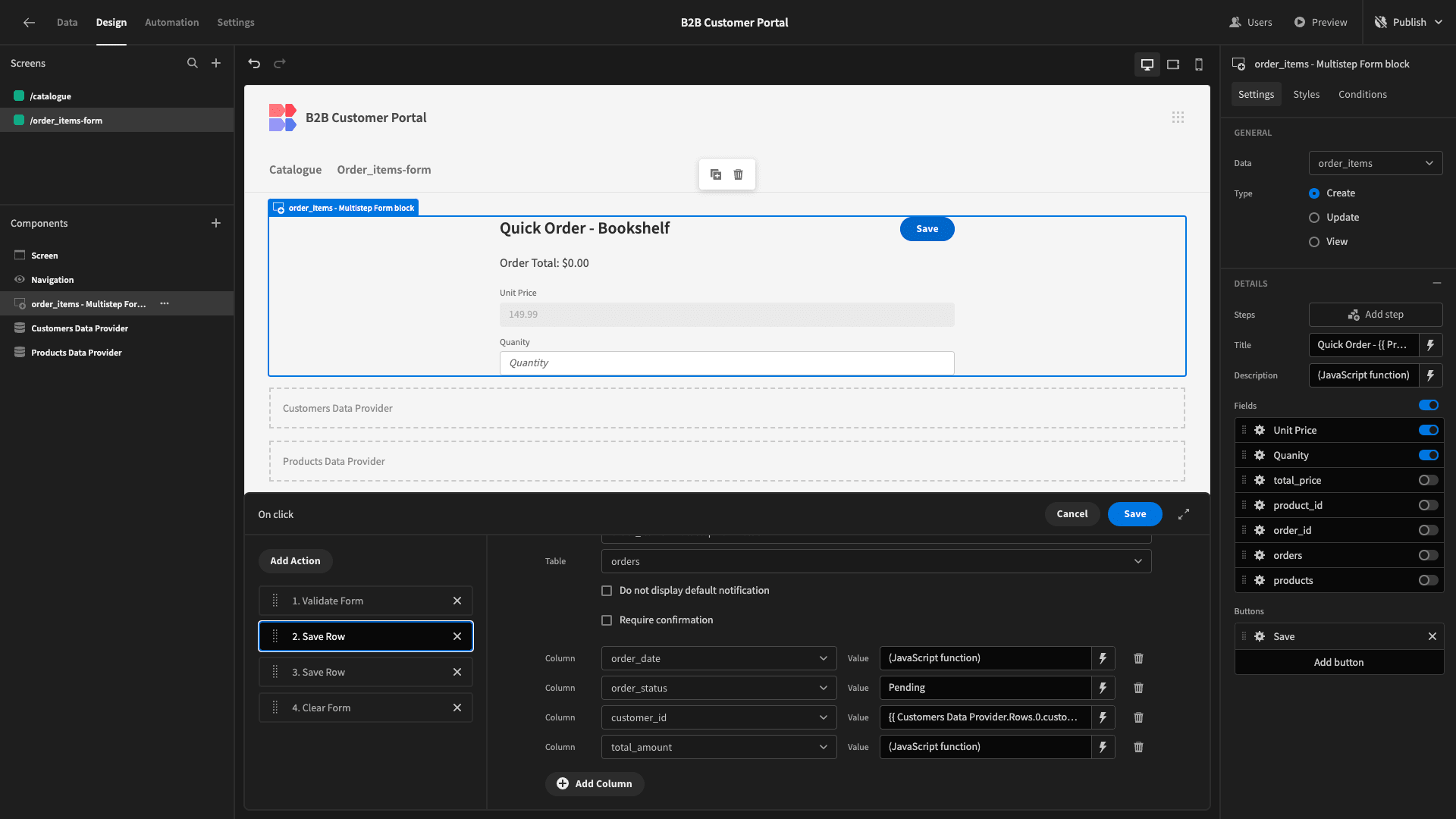The width and height of the screenshot is (1456, 819).
Task: Open the Data order_items dropdown
Action: tap(1376, 163)
